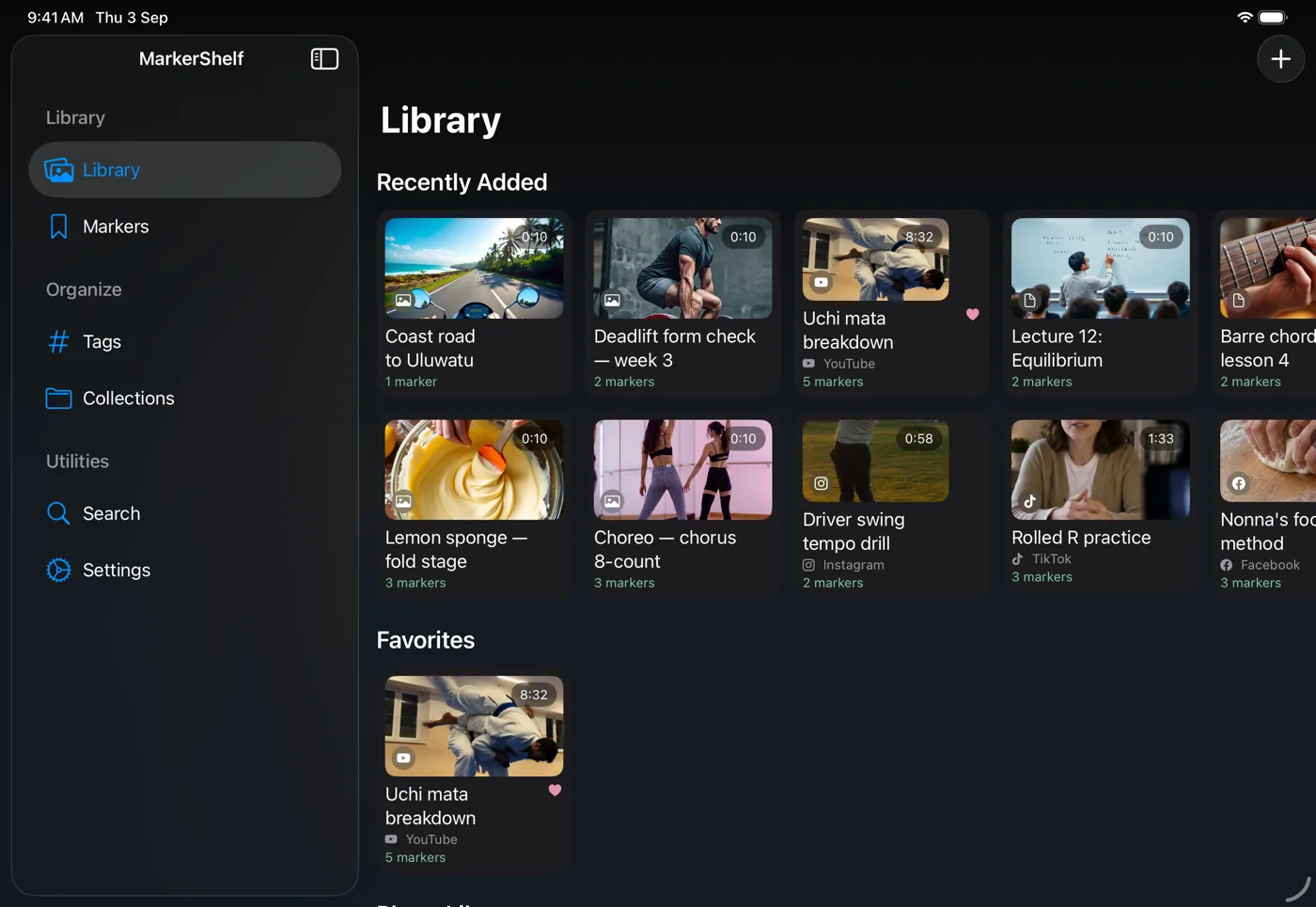Open Lecture 12: Equilibrium thumbnail

(1100, 268)
